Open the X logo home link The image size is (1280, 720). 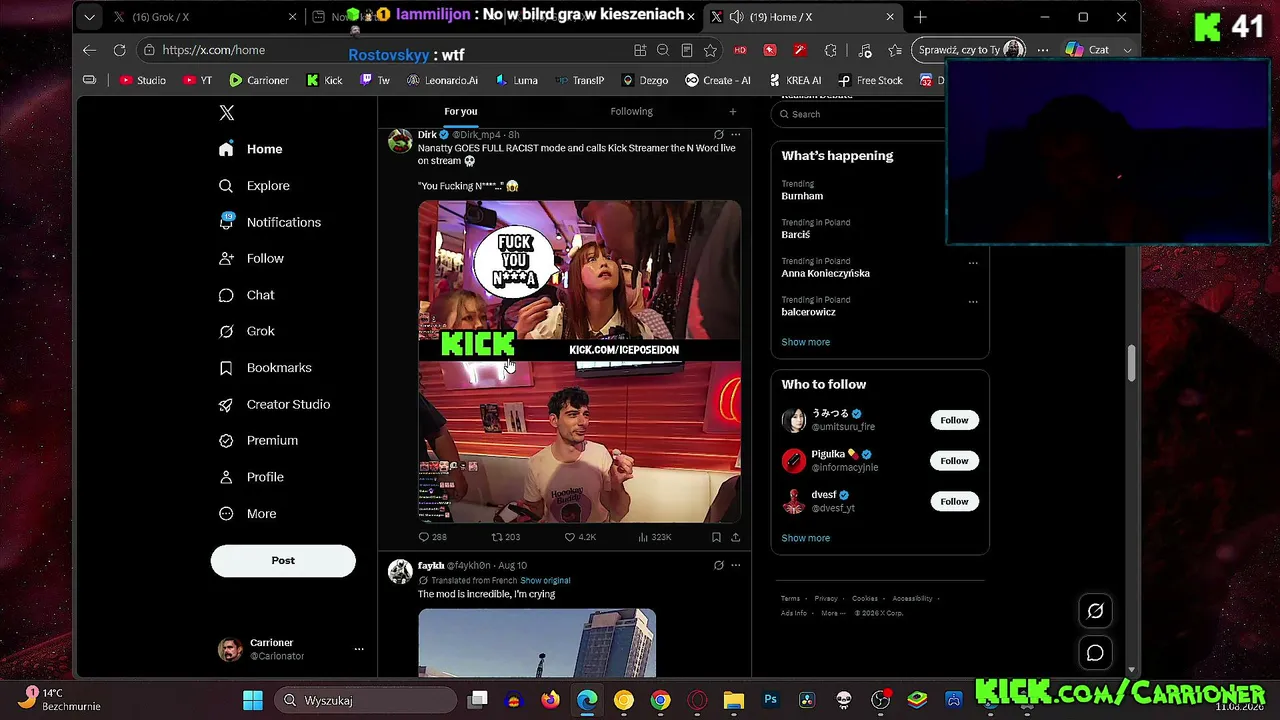coord(227,113)
